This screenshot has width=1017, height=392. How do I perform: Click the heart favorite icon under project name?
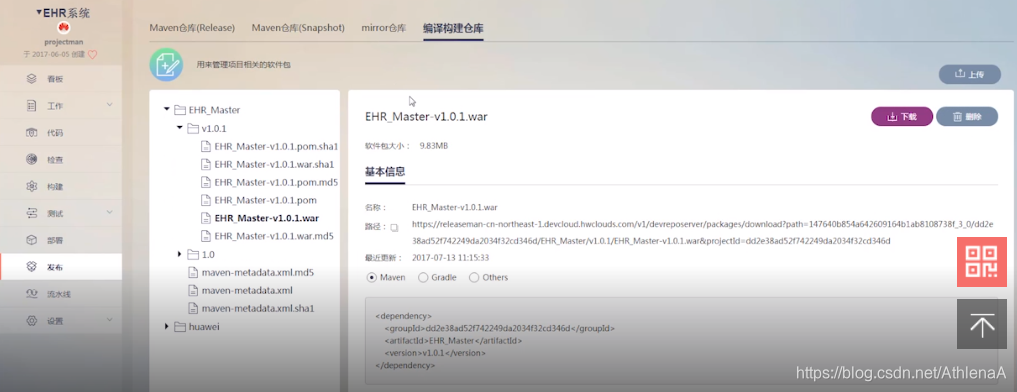[92, 55]
